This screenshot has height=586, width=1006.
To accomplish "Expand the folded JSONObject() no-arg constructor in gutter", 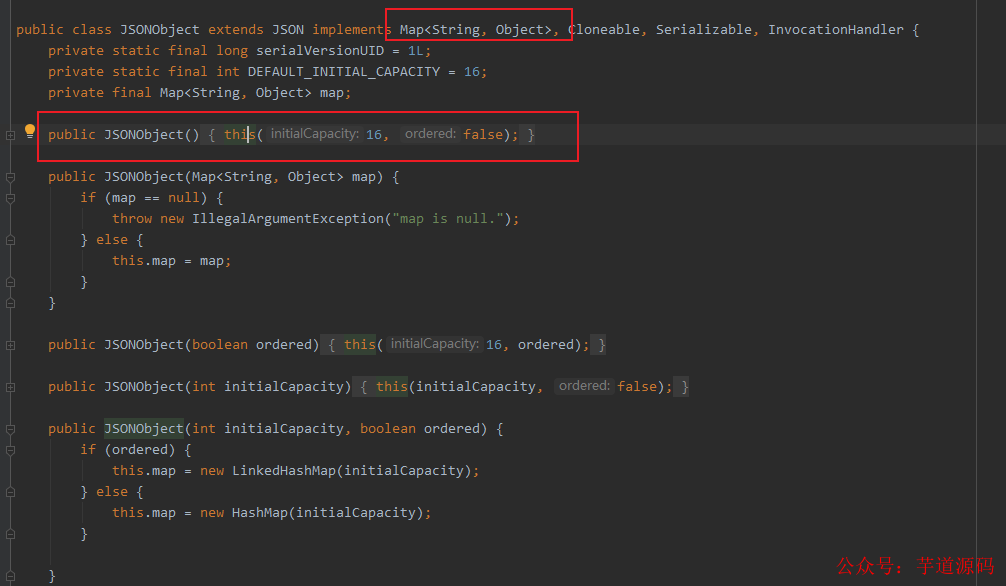I will click(10, 135).
